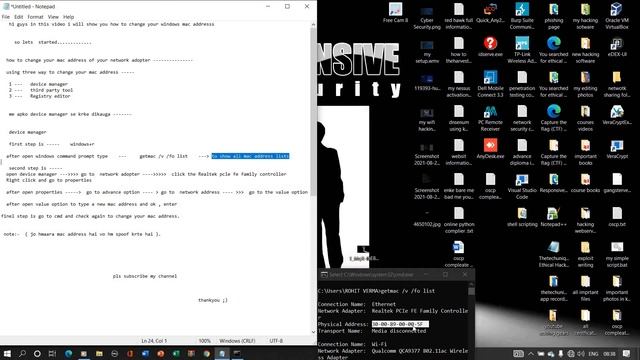The height and width of the screenshot is (360, 640).
Task: Open taskbar Search icon
Action: pyautogui.click(x=22, y=353)
